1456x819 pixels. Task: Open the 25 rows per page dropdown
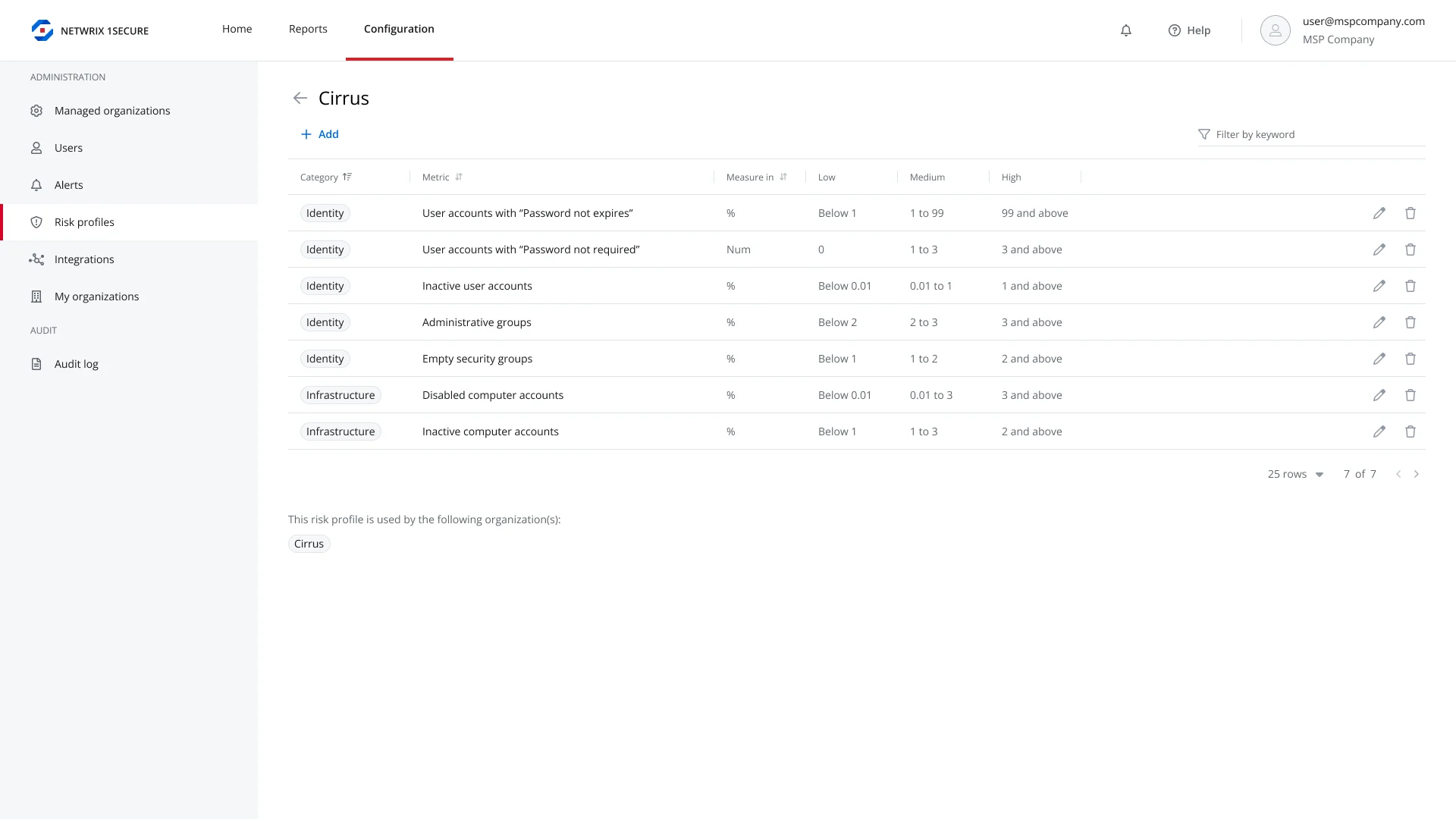tap(1295, 474)
